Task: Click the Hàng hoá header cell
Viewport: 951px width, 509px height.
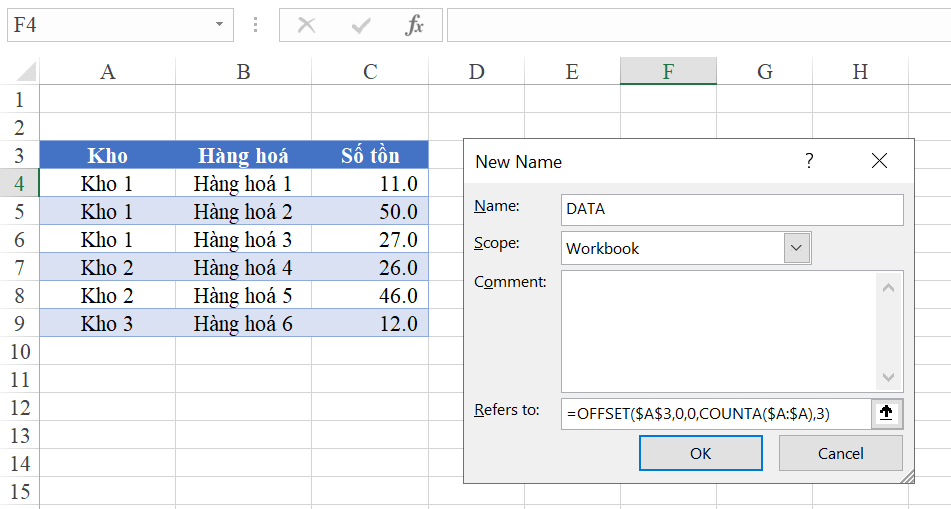Action: click(x=243, y=155)
